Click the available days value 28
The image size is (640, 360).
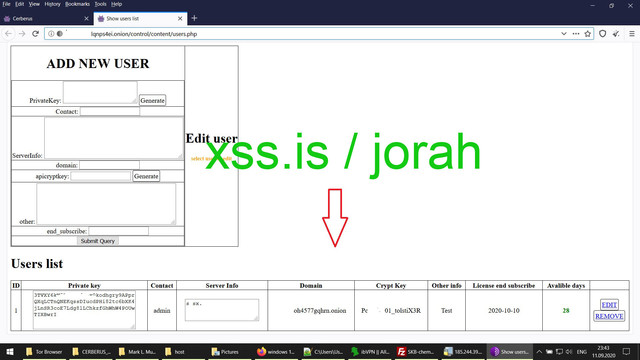(x=566, y=311)
